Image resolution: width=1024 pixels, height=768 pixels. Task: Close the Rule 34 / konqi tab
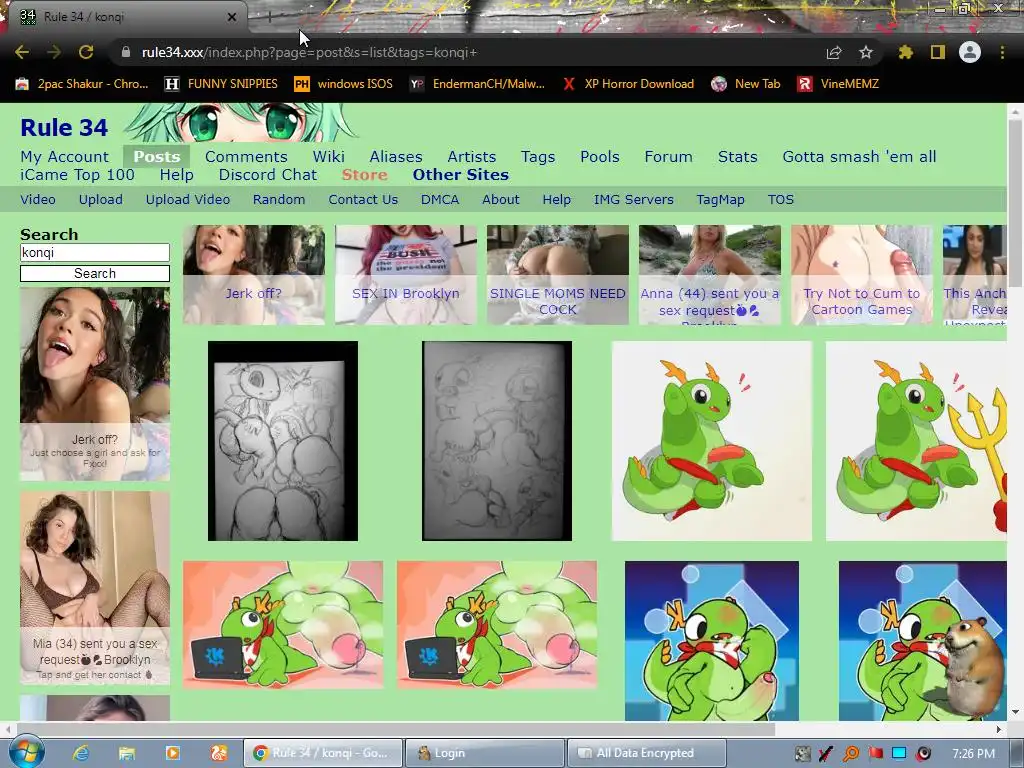pos(232,17)
